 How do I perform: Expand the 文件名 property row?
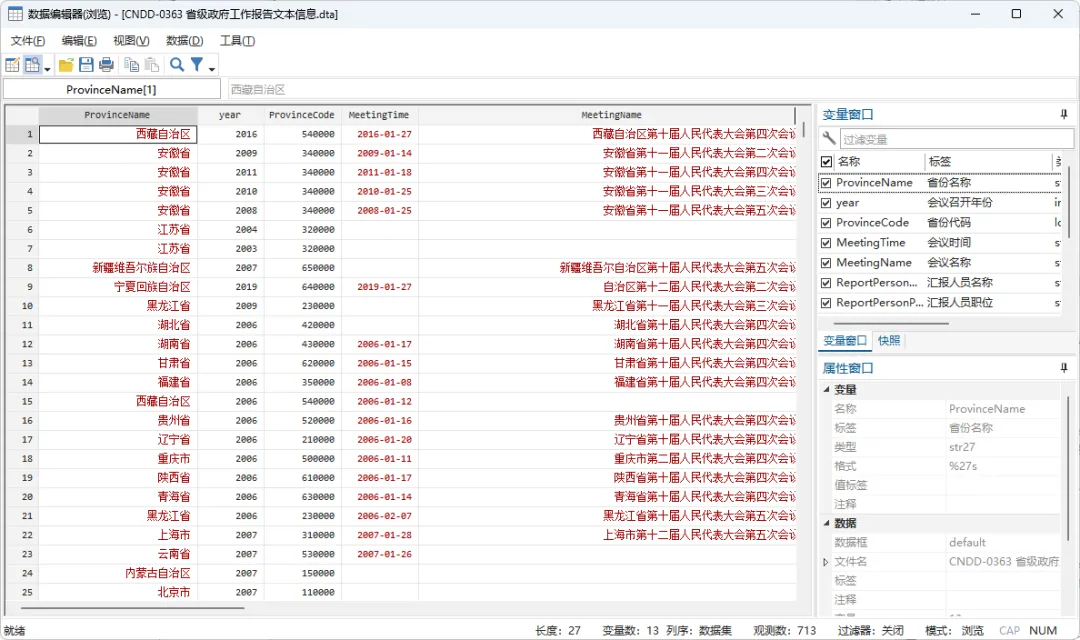825,562
